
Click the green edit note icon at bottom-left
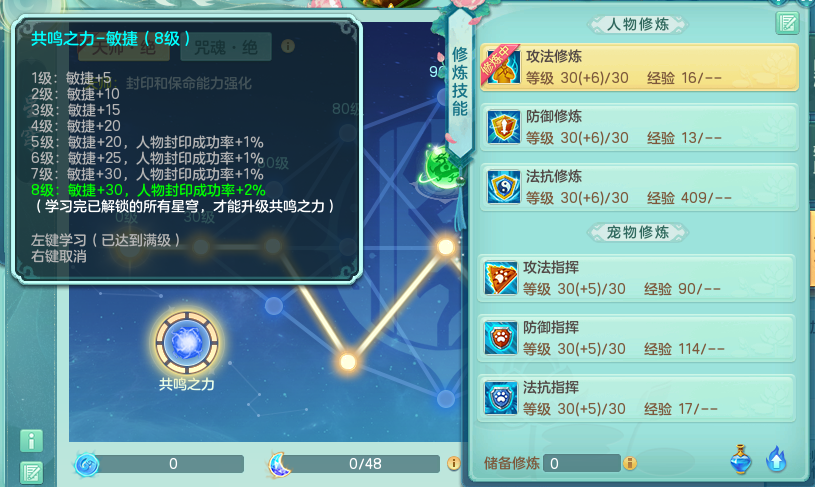(32, 473)
